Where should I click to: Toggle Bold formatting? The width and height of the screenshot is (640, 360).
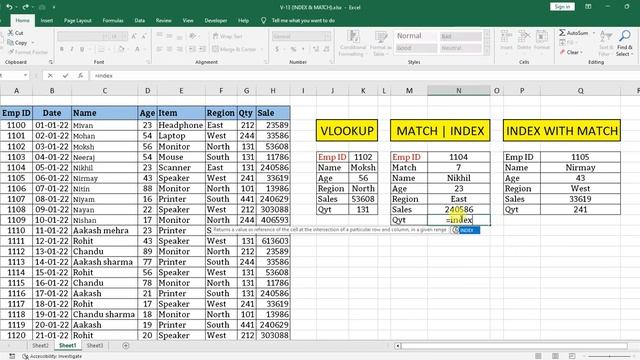point(62,49)
